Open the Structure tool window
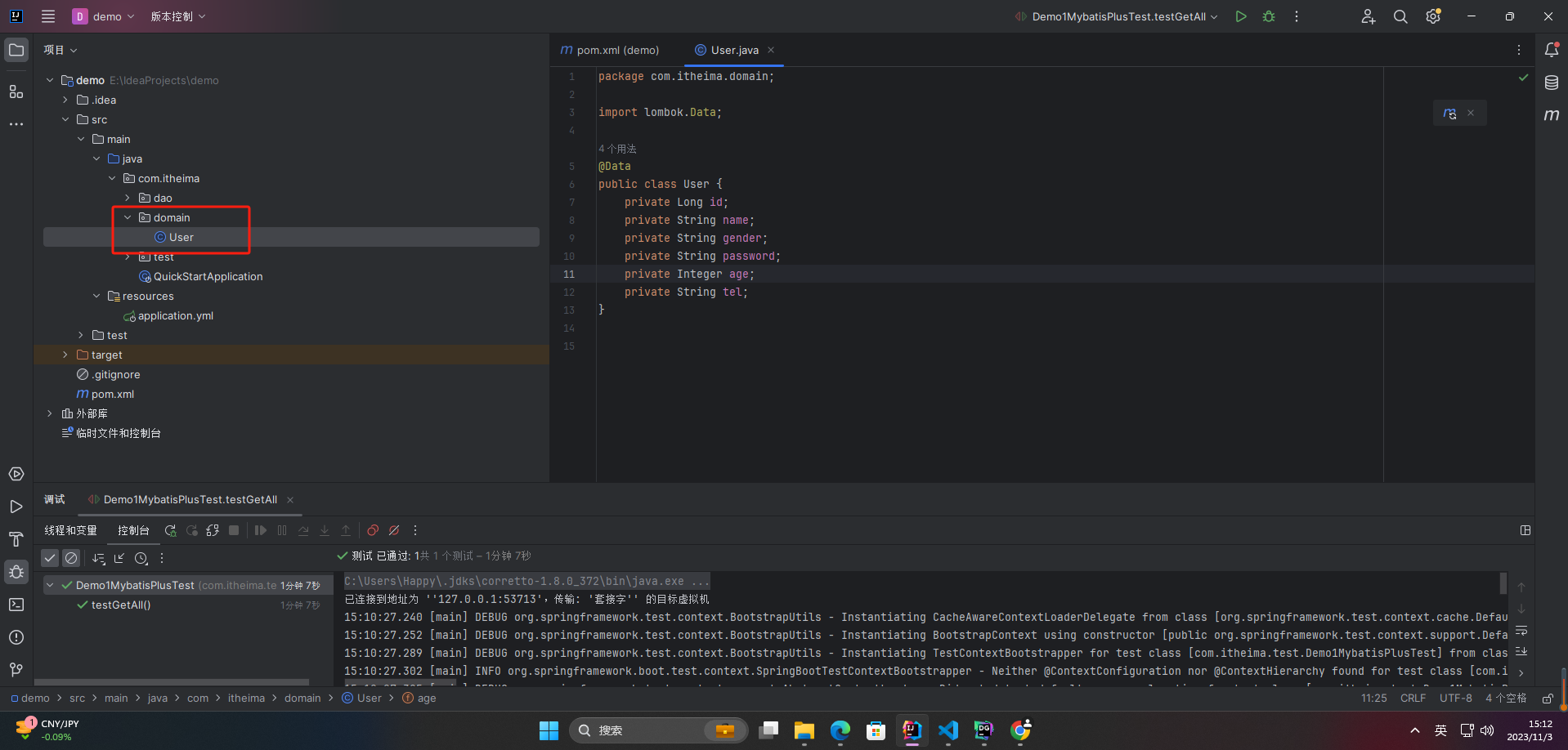This screenshot has width=1568, height=750. pos(16,92)
